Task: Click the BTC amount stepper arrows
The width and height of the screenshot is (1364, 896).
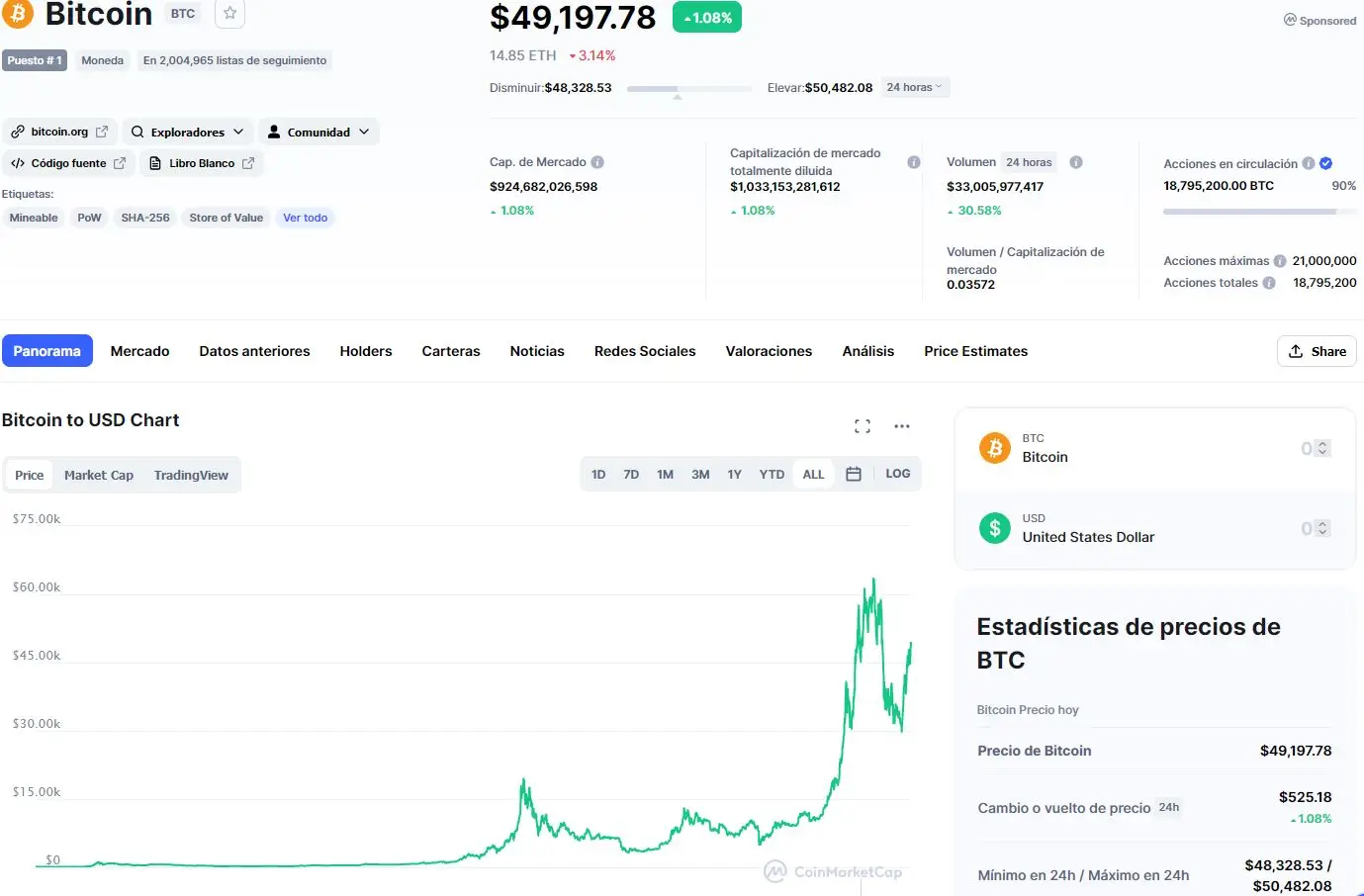Action: (1322, 448)
